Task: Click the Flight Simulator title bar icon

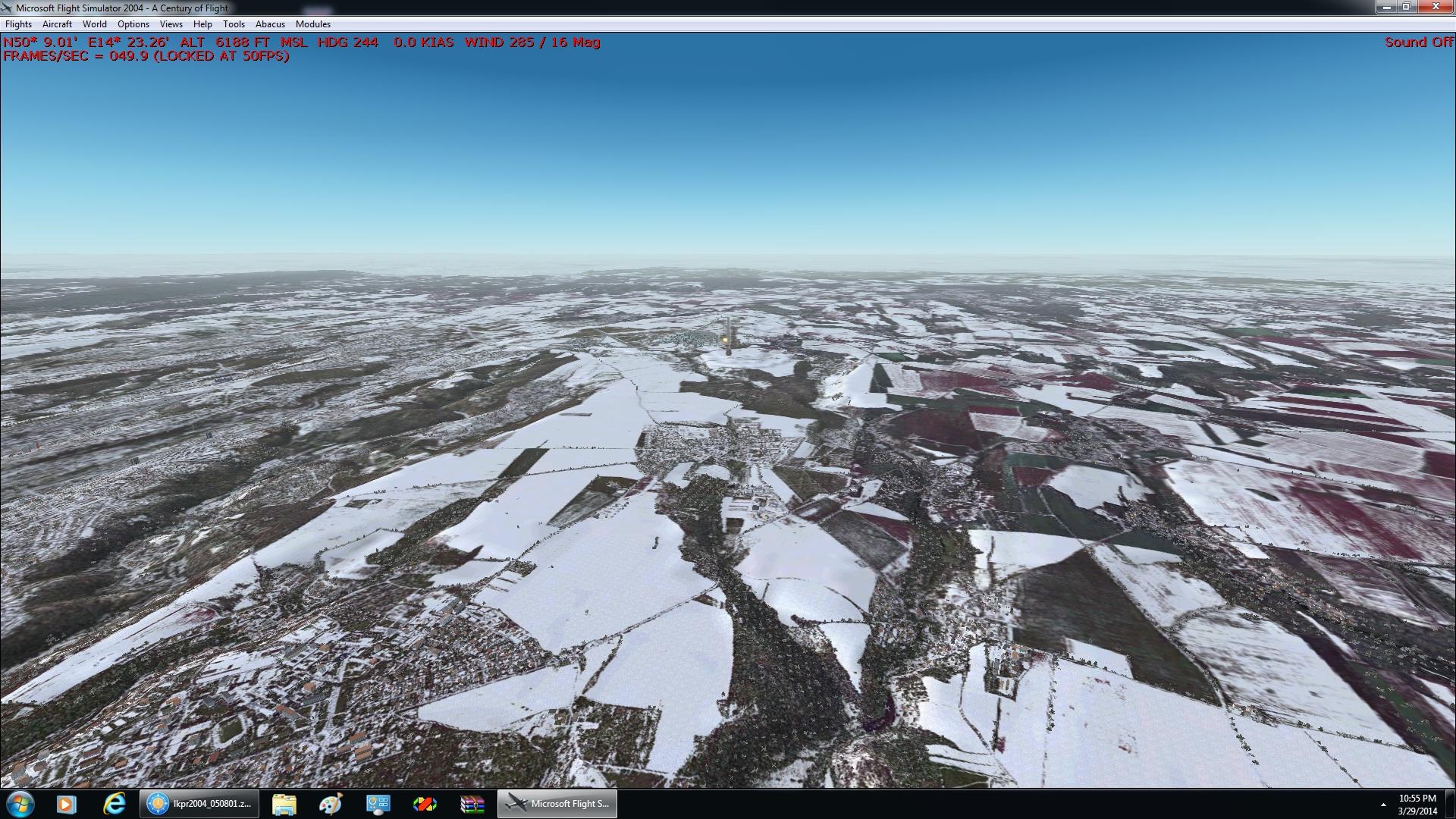Action: pos(8,8)
